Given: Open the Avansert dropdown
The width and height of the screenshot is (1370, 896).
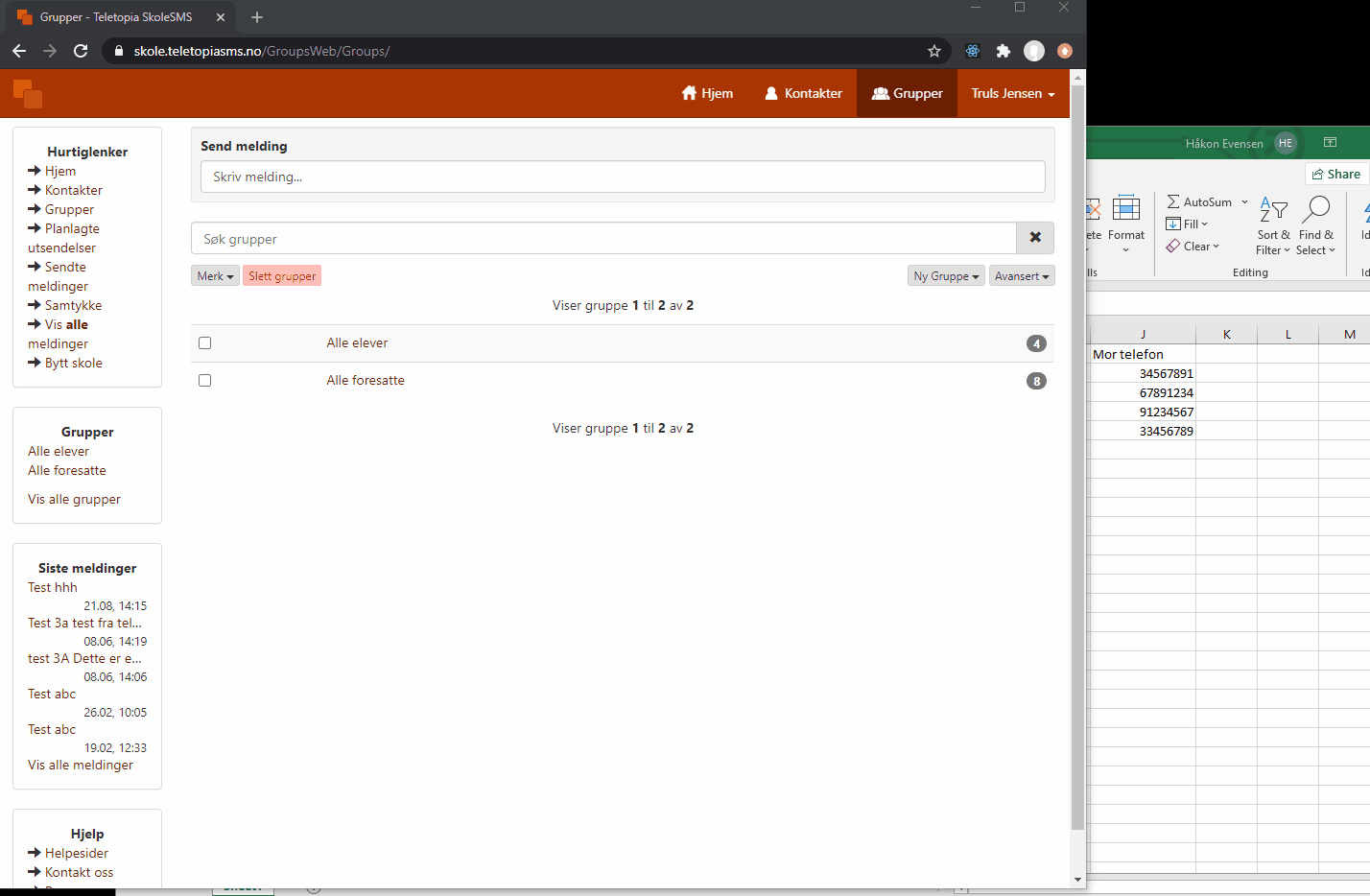Looking at the screenshot, I should pyautogui.click(x=1022, y=275).
